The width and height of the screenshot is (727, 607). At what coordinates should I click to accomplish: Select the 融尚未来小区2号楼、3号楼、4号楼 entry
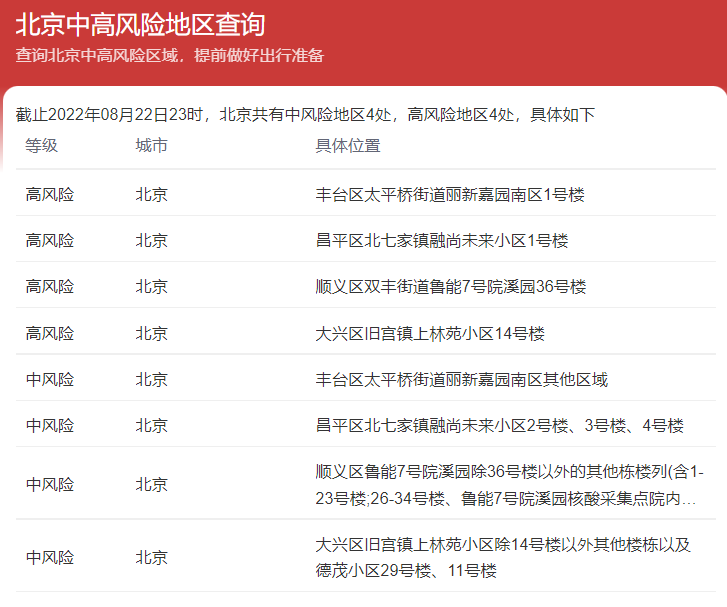(499, 425)
